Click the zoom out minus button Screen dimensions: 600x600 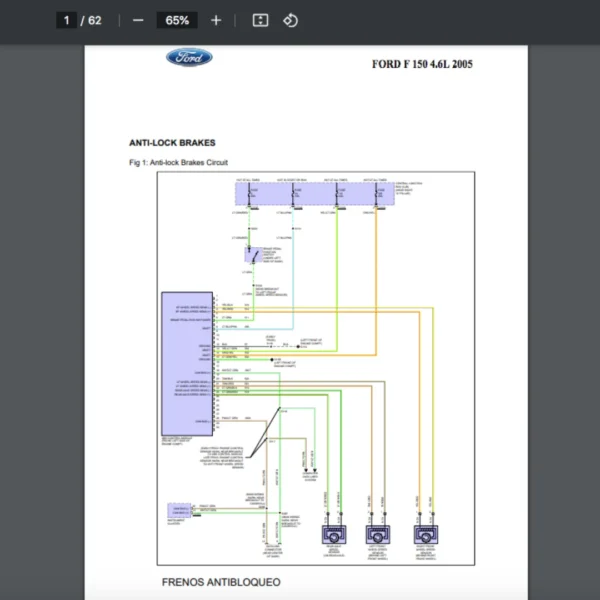[138, 20]
